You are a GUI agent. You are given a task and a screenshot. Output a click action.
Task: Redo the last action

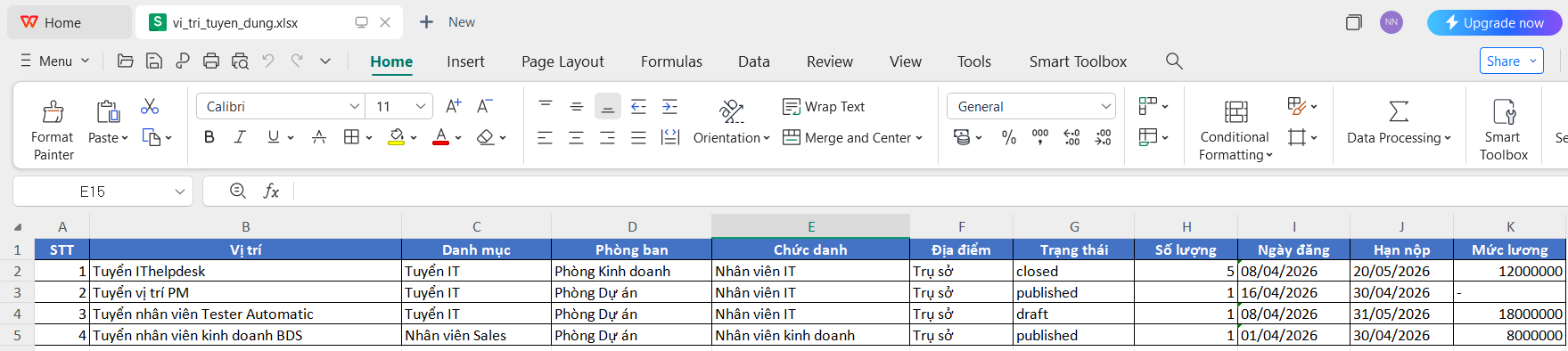pyautogui.click(x=297, y=61)
